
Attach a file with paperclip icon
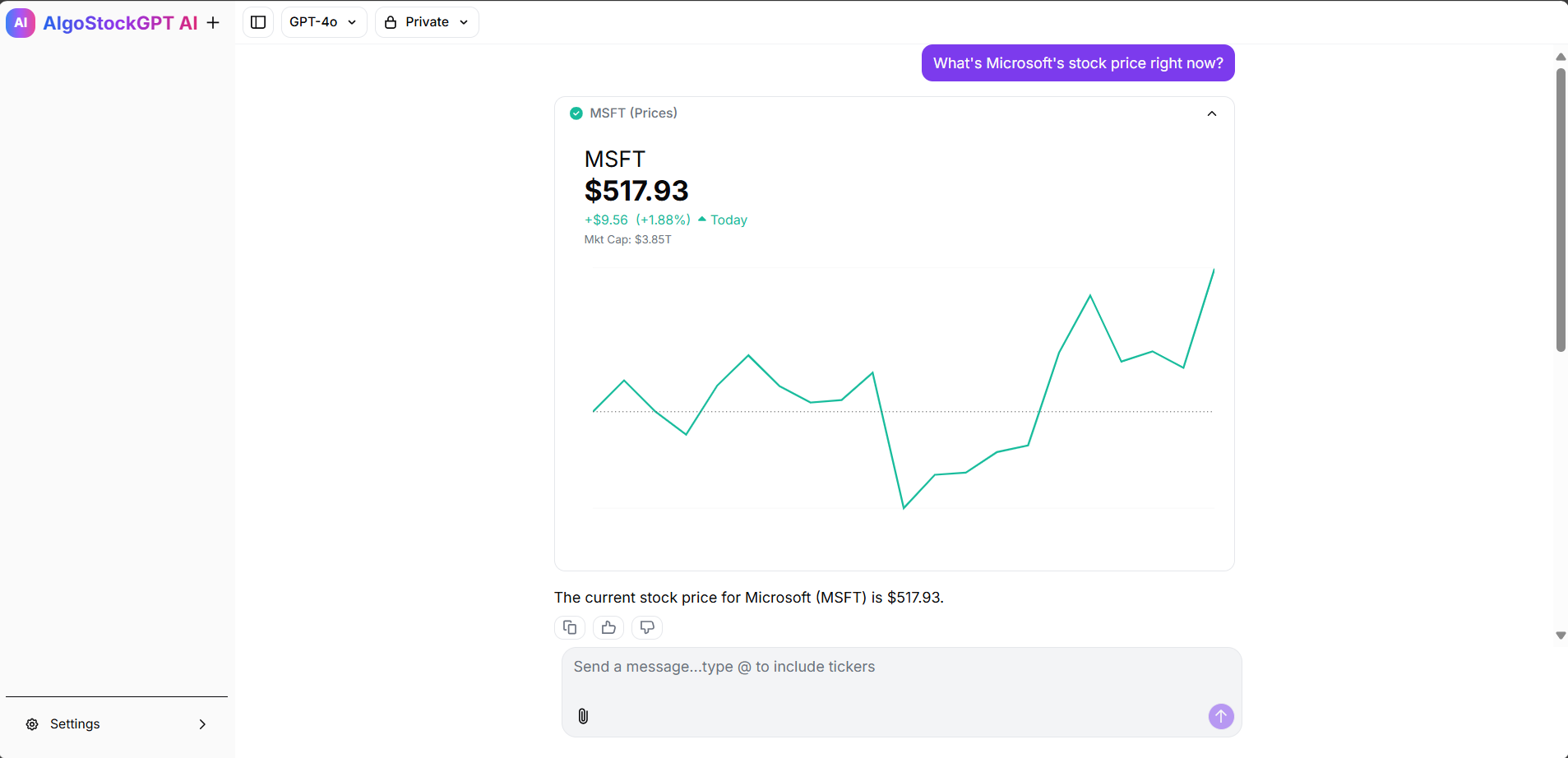pyautogui.click(x=583, y=716)
